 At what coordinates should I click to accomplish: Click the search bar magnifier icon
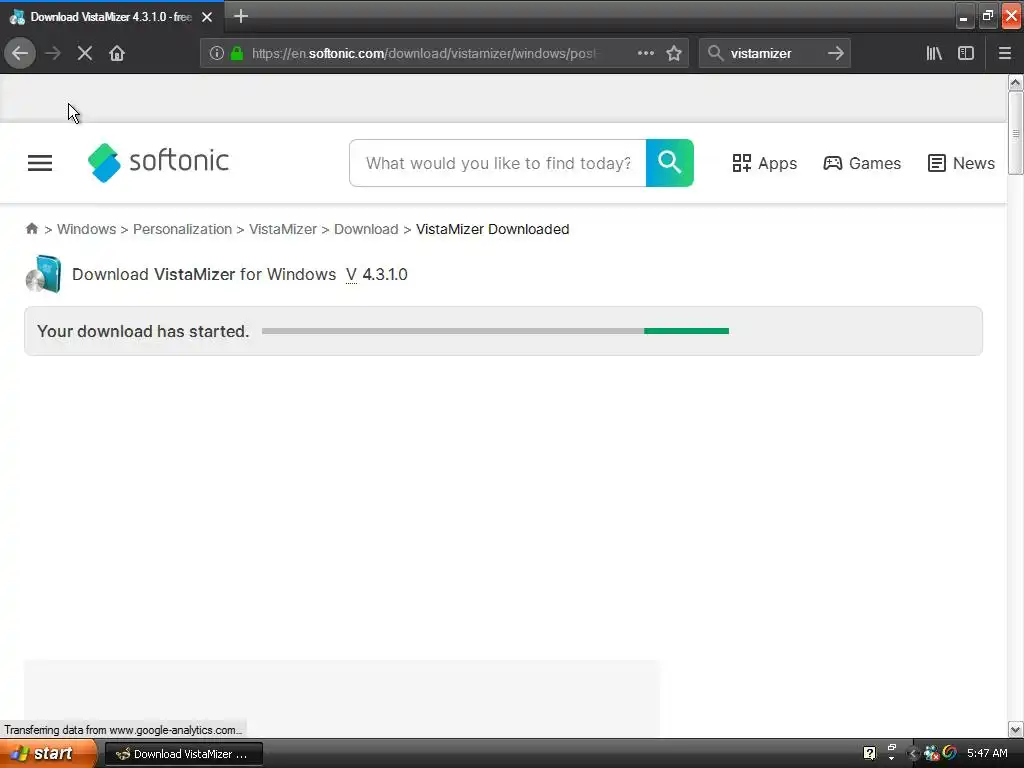coord(715,53)
